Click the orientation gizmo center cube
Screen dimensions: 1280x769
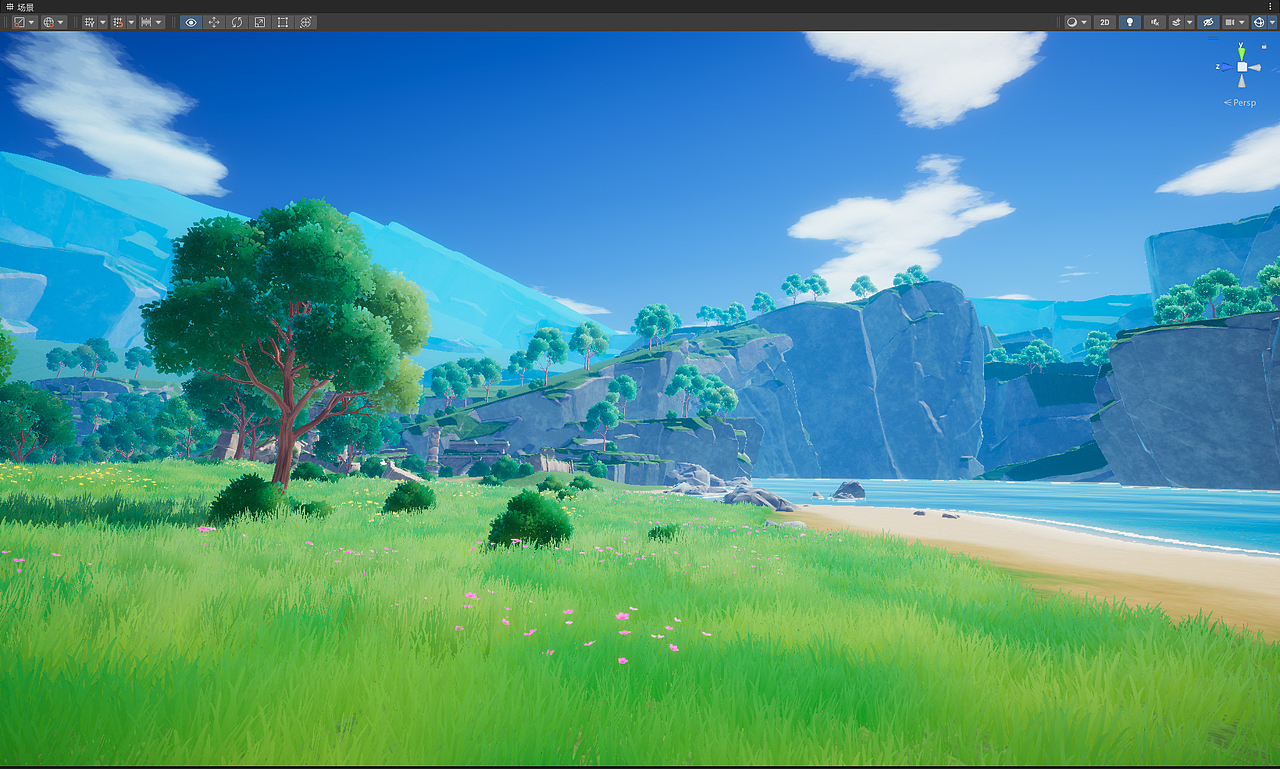pos(1242,67)
